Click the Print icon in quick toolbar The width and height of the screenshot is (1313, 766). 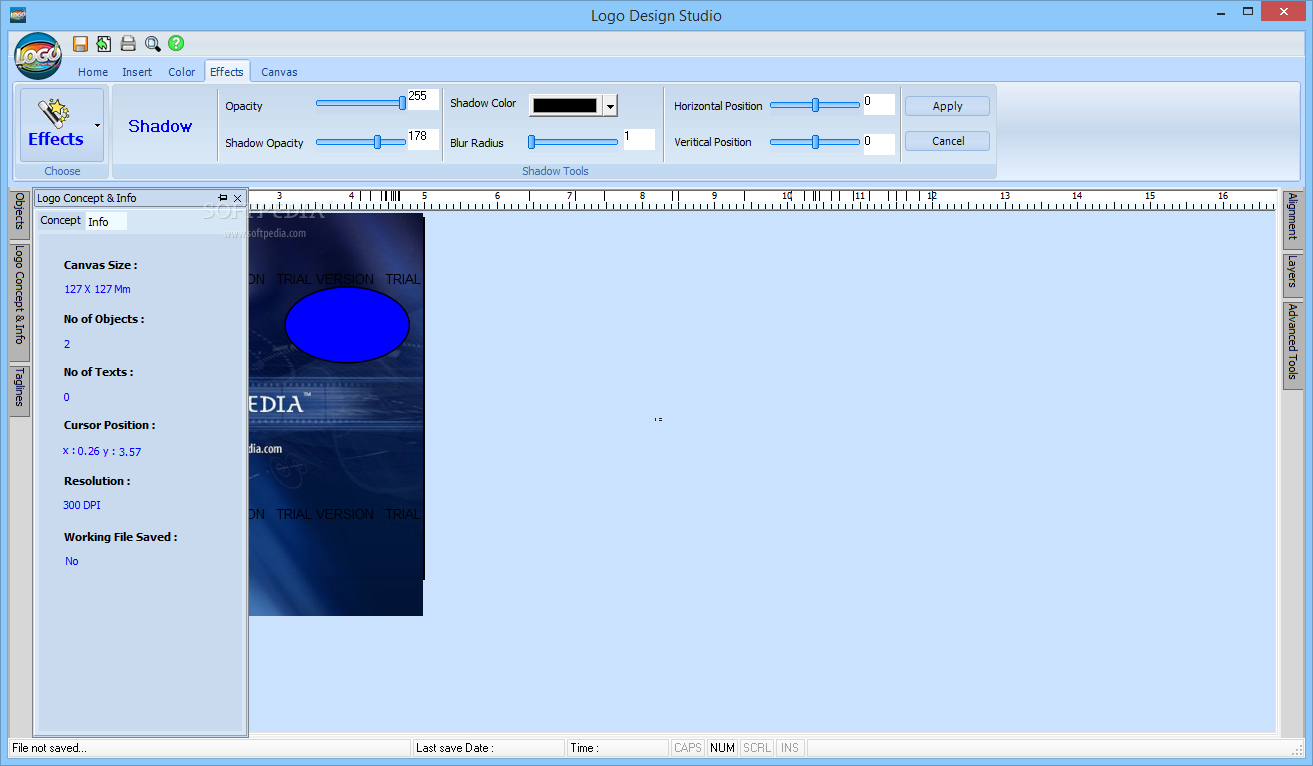click(x=128, y=43)
